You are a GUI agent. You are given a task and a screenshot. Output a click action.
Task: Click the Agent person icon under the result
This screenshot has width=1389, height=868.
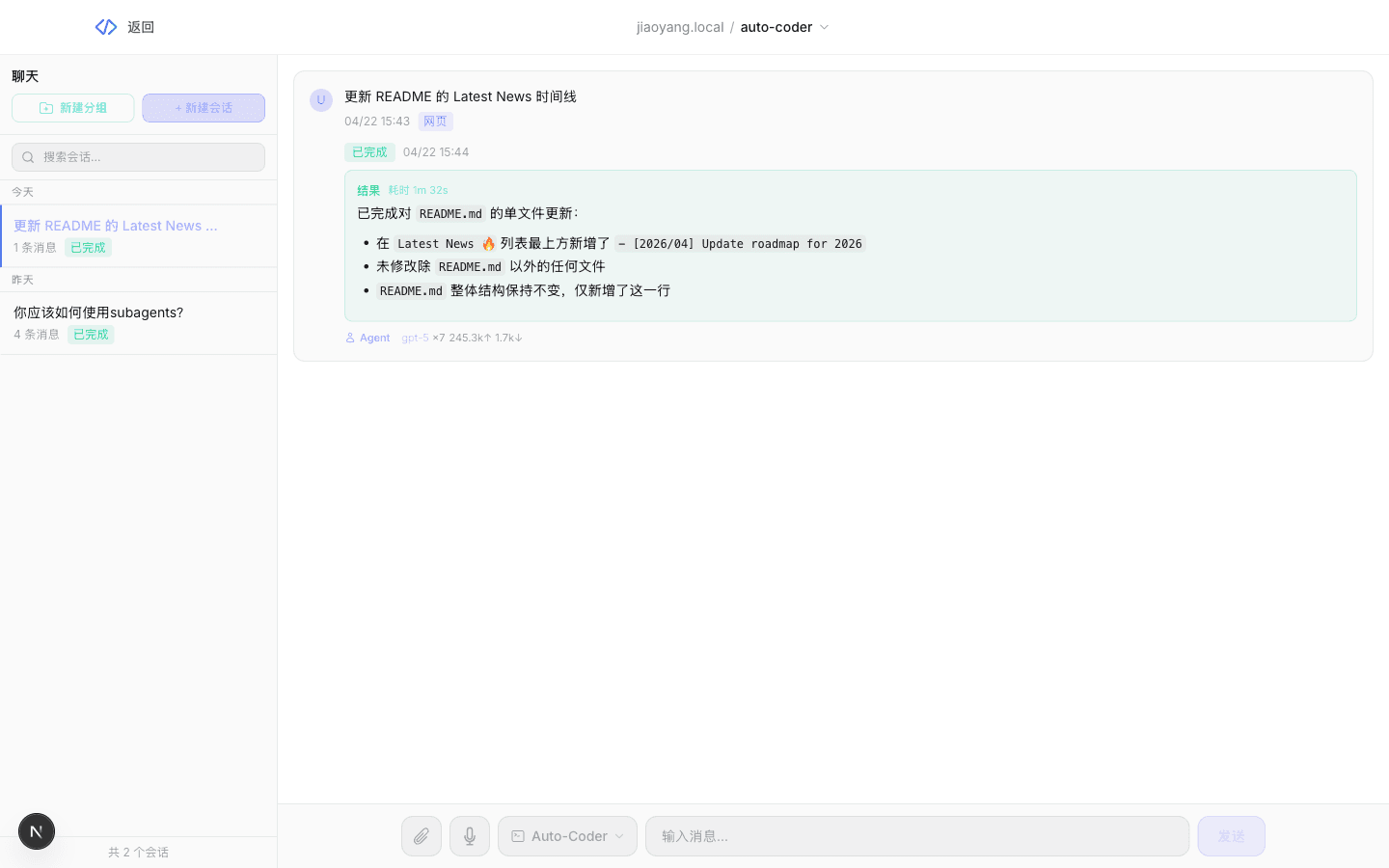(x=349, y=338)
